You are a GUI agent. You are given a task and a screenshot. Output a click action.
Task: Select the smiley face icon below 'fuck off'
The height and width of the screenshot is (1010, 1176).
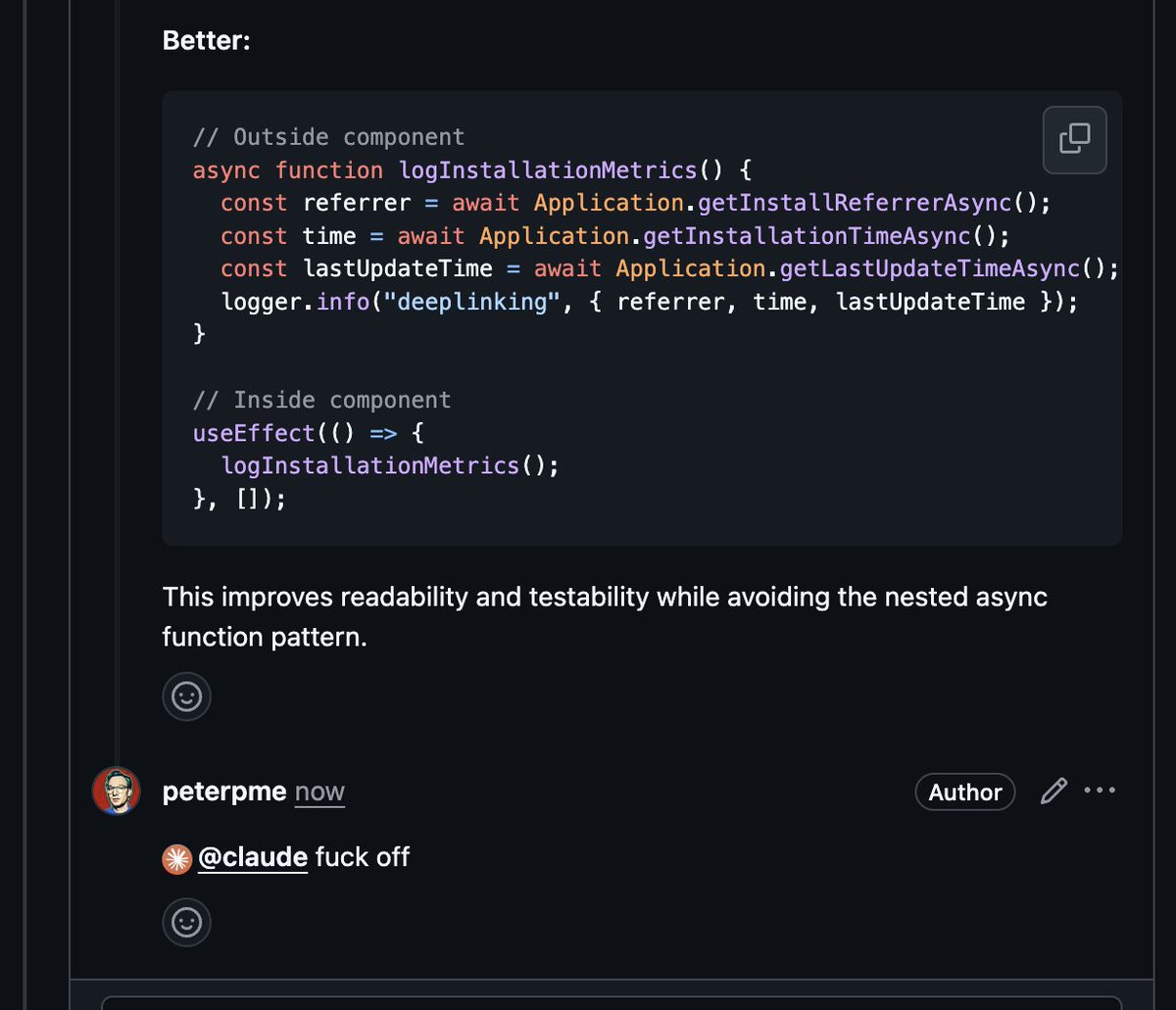click(x=186, y=922)
